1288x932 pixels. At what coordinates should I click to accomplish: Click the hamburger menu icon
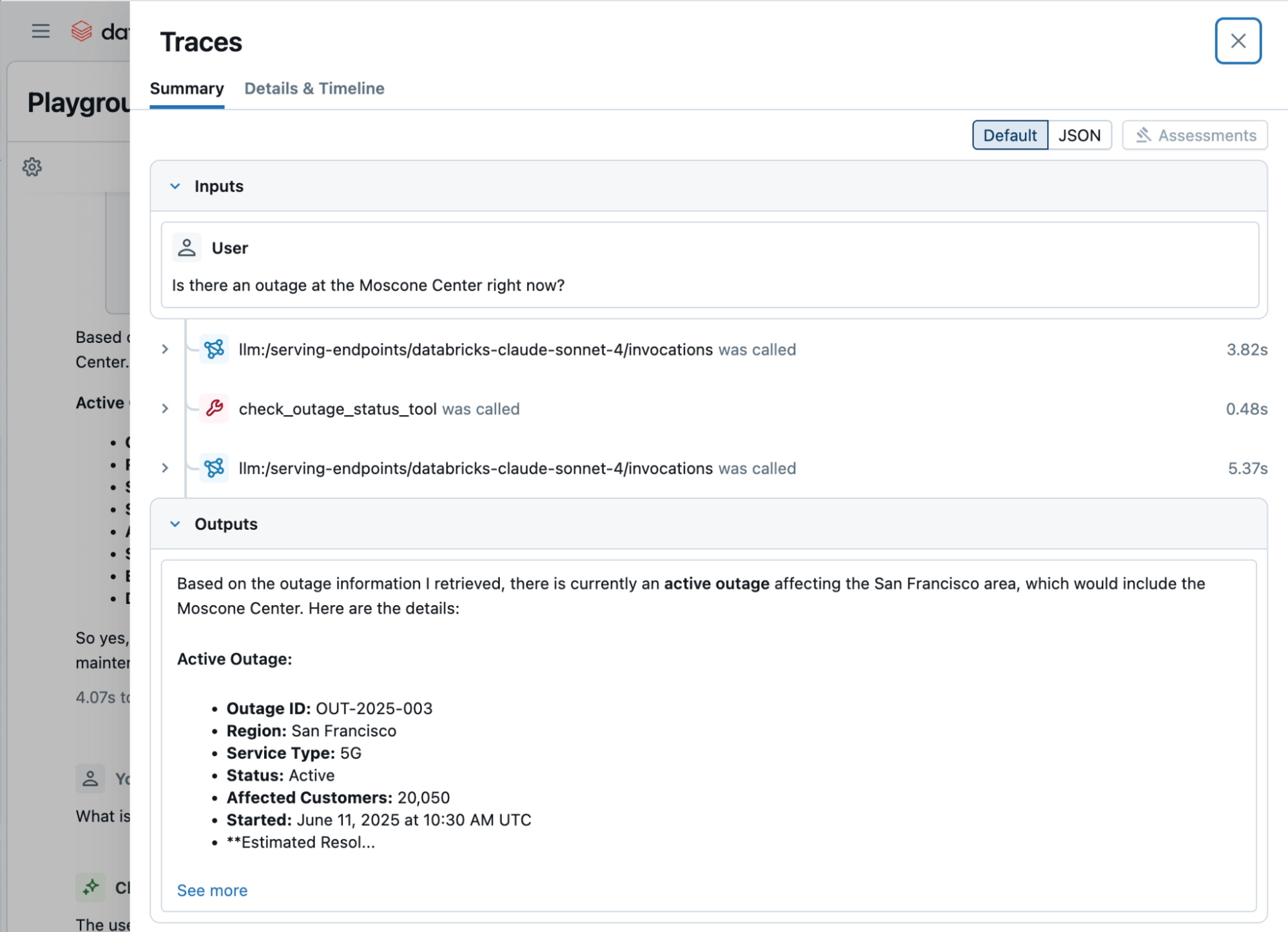41,31
